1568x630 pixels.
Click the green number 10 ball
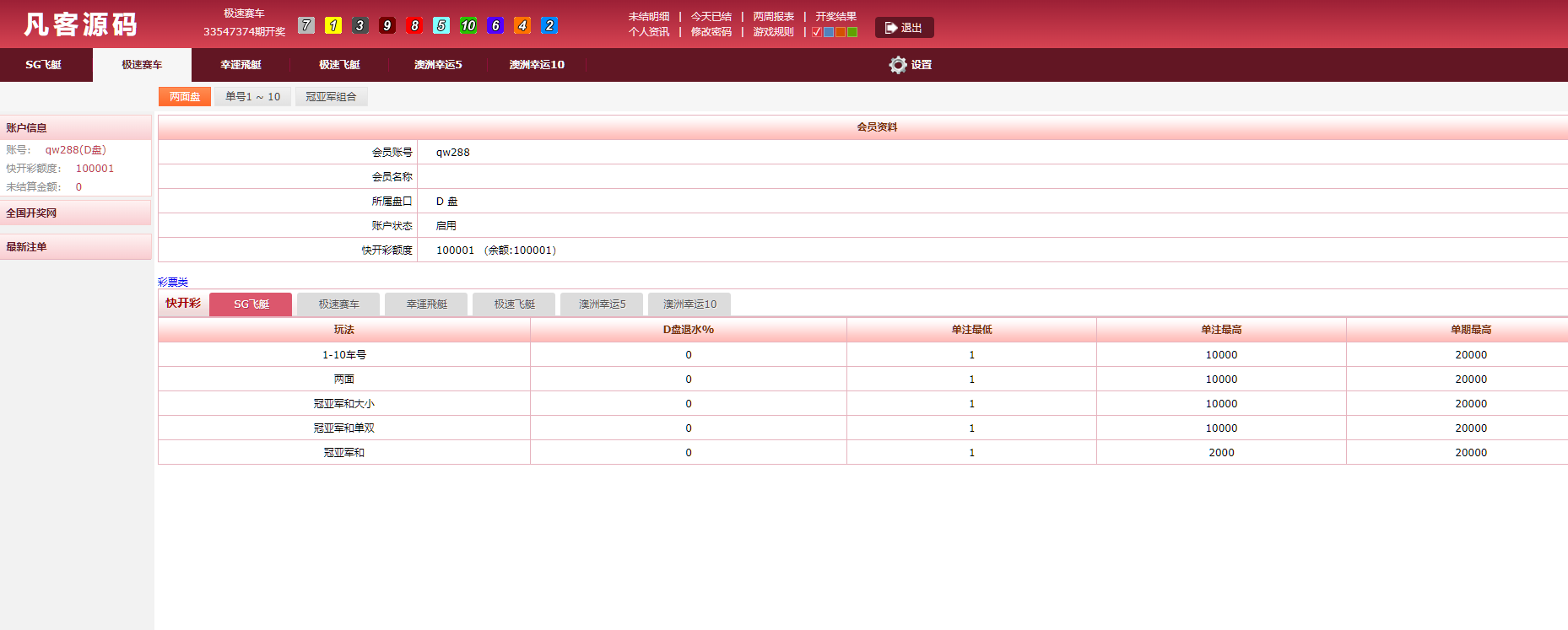coord(468,25)
